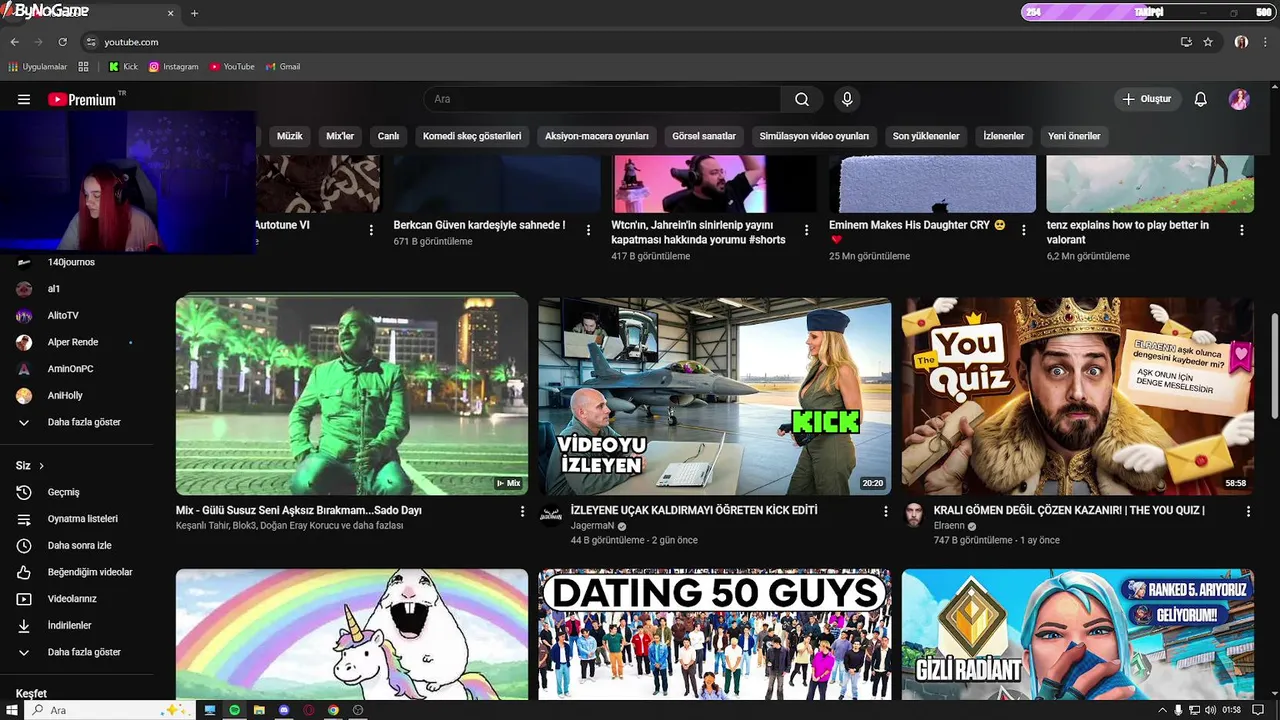The width and height of the screenshot is (1280, 720).
Task: Open the Gmail bookmark
Action: coord(283,67)
